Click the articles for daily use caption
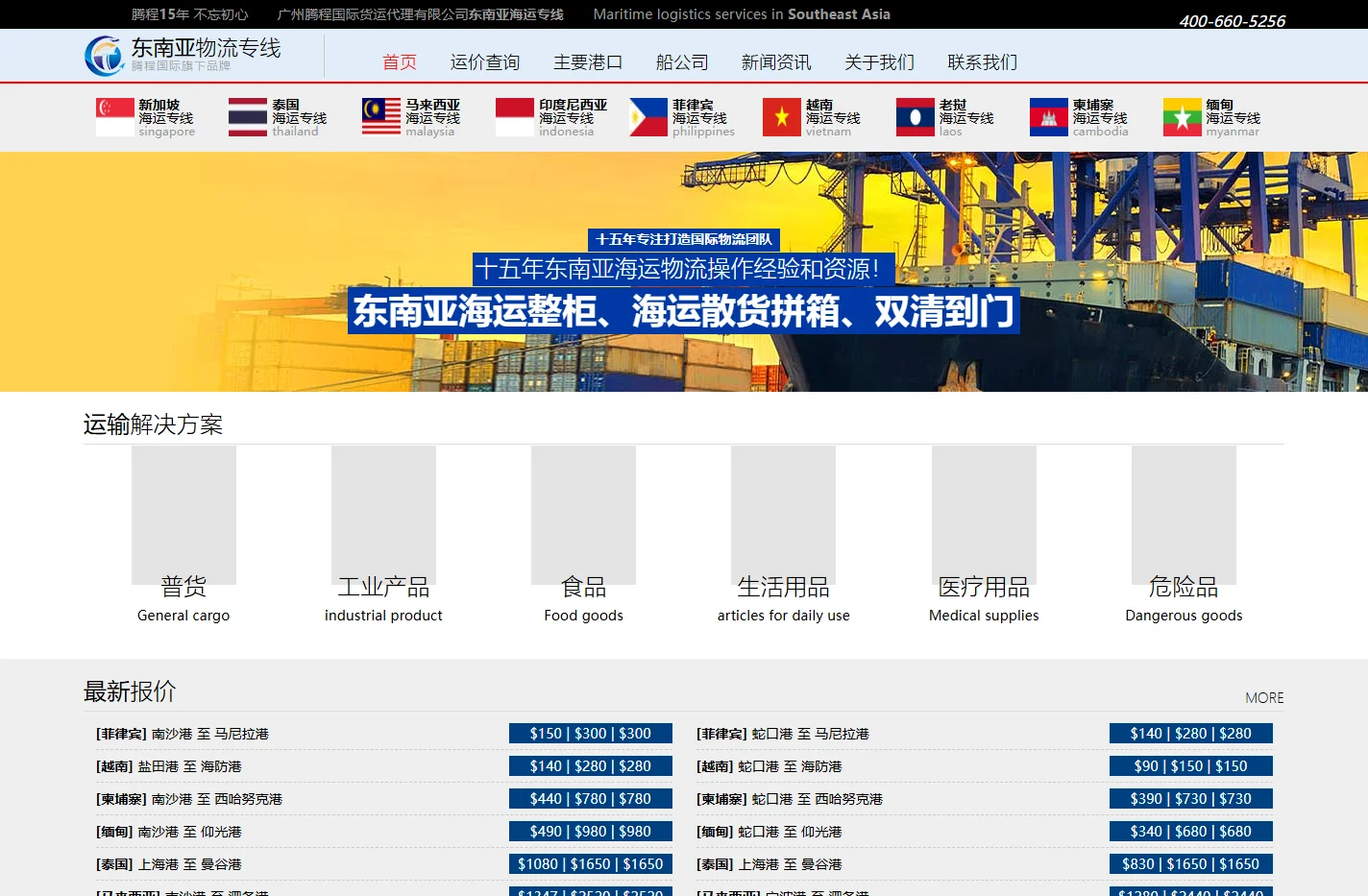 [783, 616]
